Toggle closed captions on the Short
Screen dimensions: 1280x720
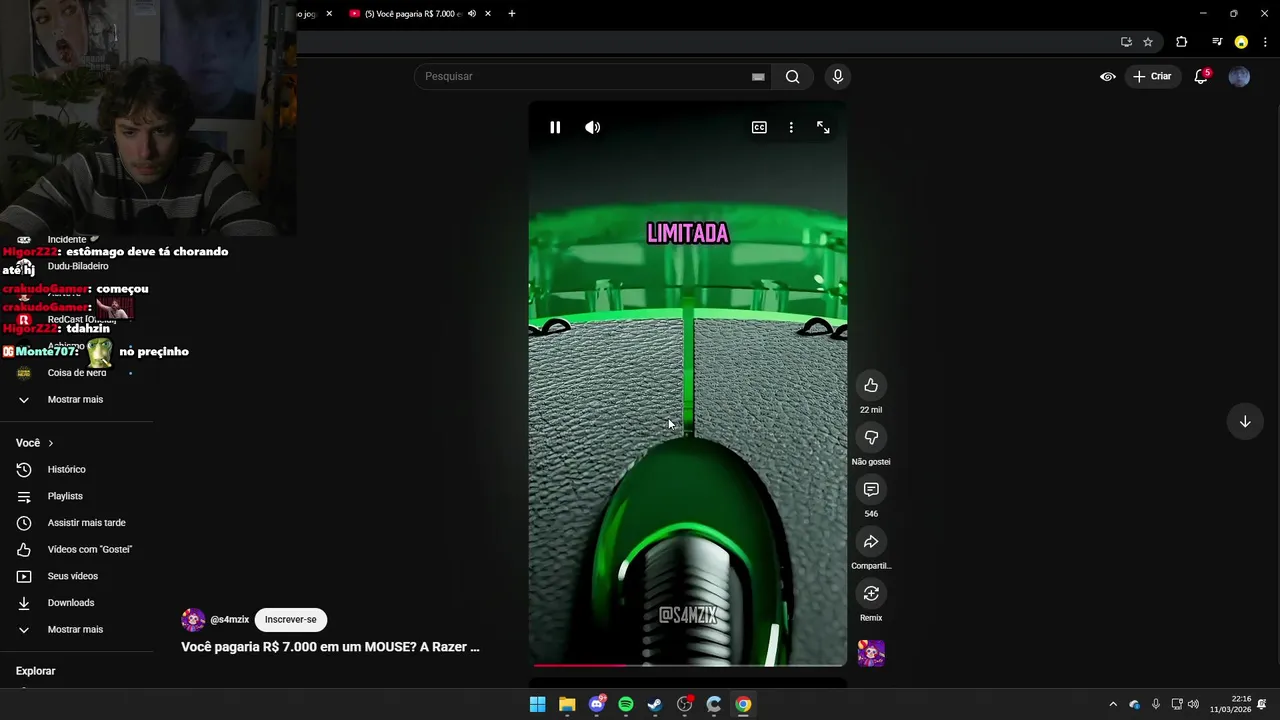(759, 127)
